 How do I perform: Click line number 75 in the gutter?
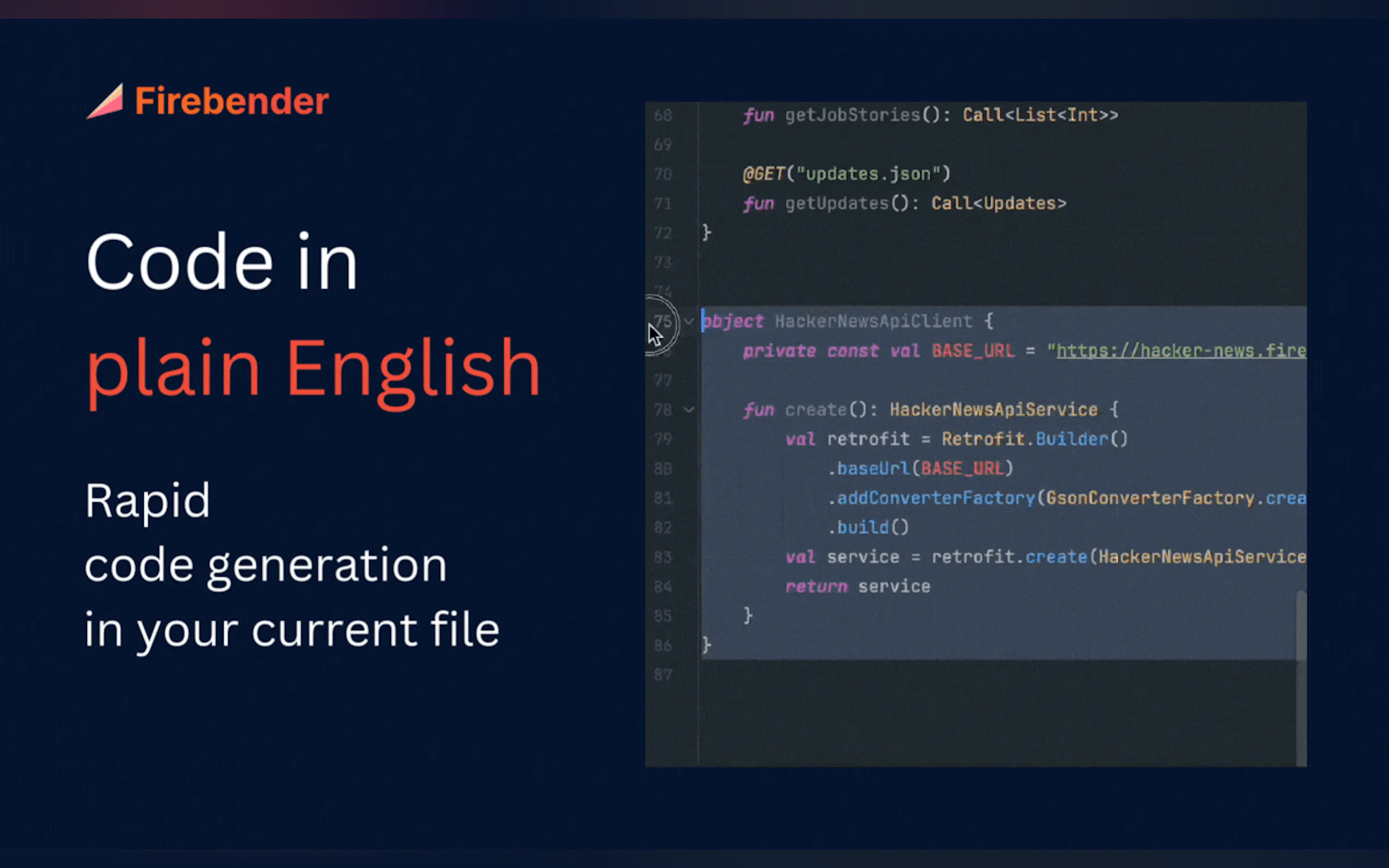point(663,321)
